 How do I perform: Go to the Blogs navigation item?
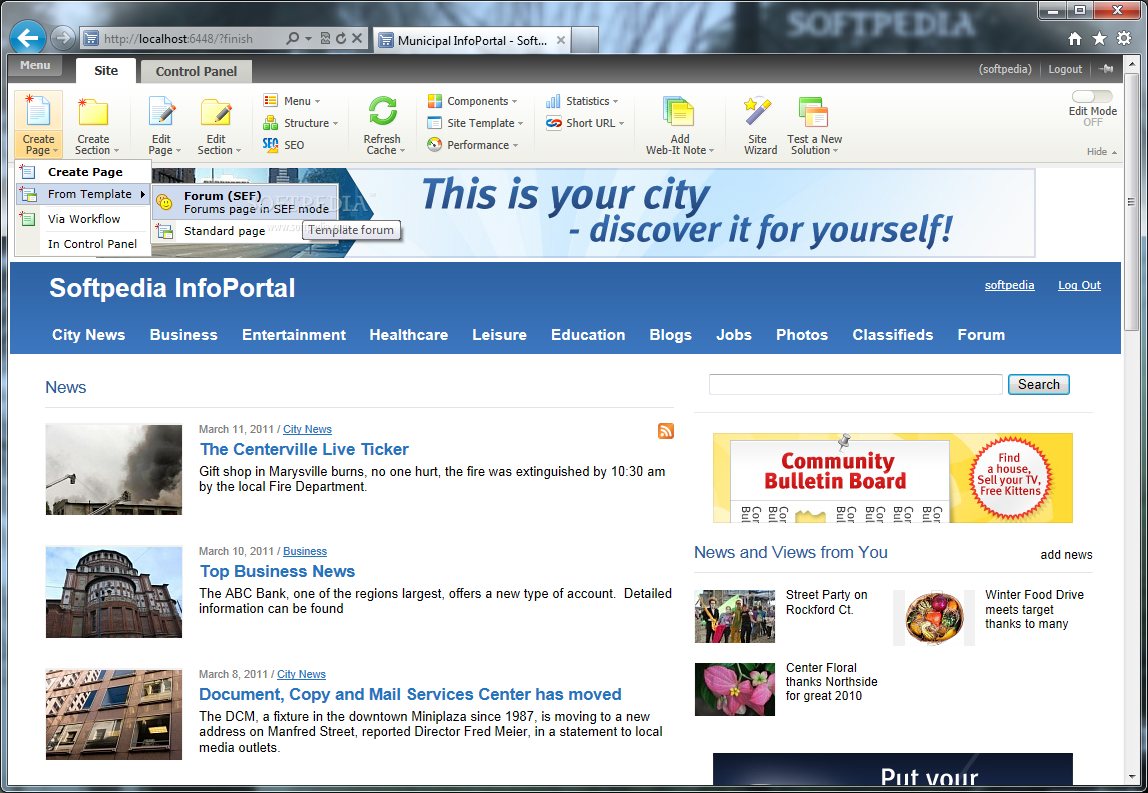pyautogui.click(x=671, y=335)
